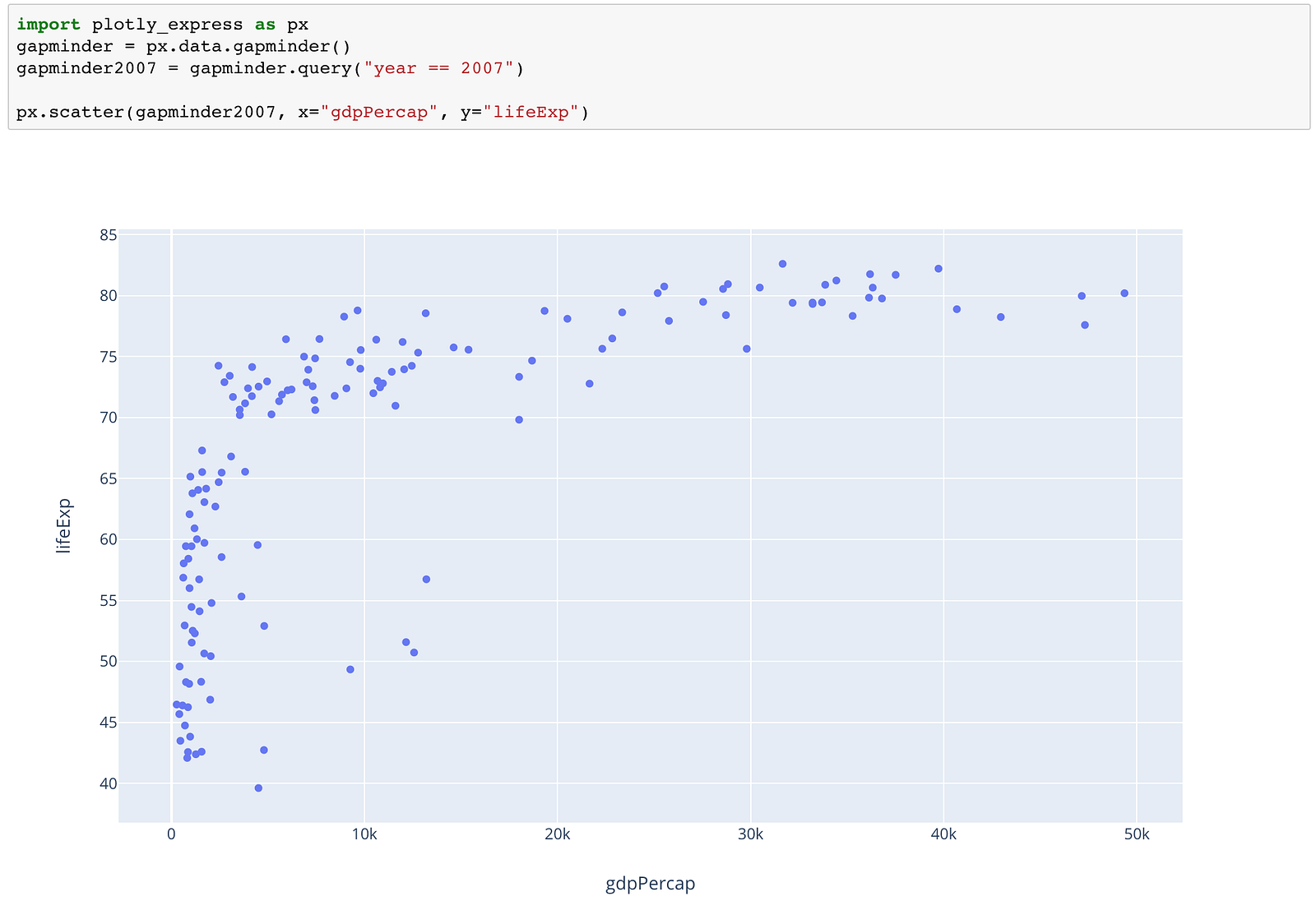Click the "gdpPercap" string in the px.scatter call
Viewport: 1316px width, 901px height.
[380, 113]
